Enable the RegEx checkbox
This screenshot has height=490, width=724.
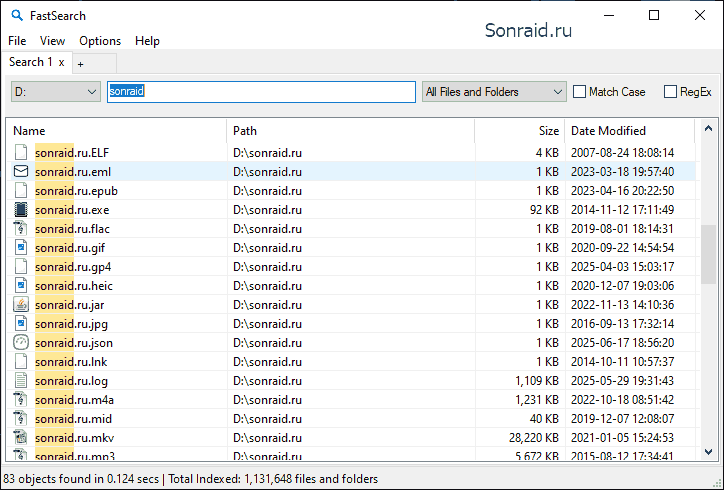tap(670, 91)
